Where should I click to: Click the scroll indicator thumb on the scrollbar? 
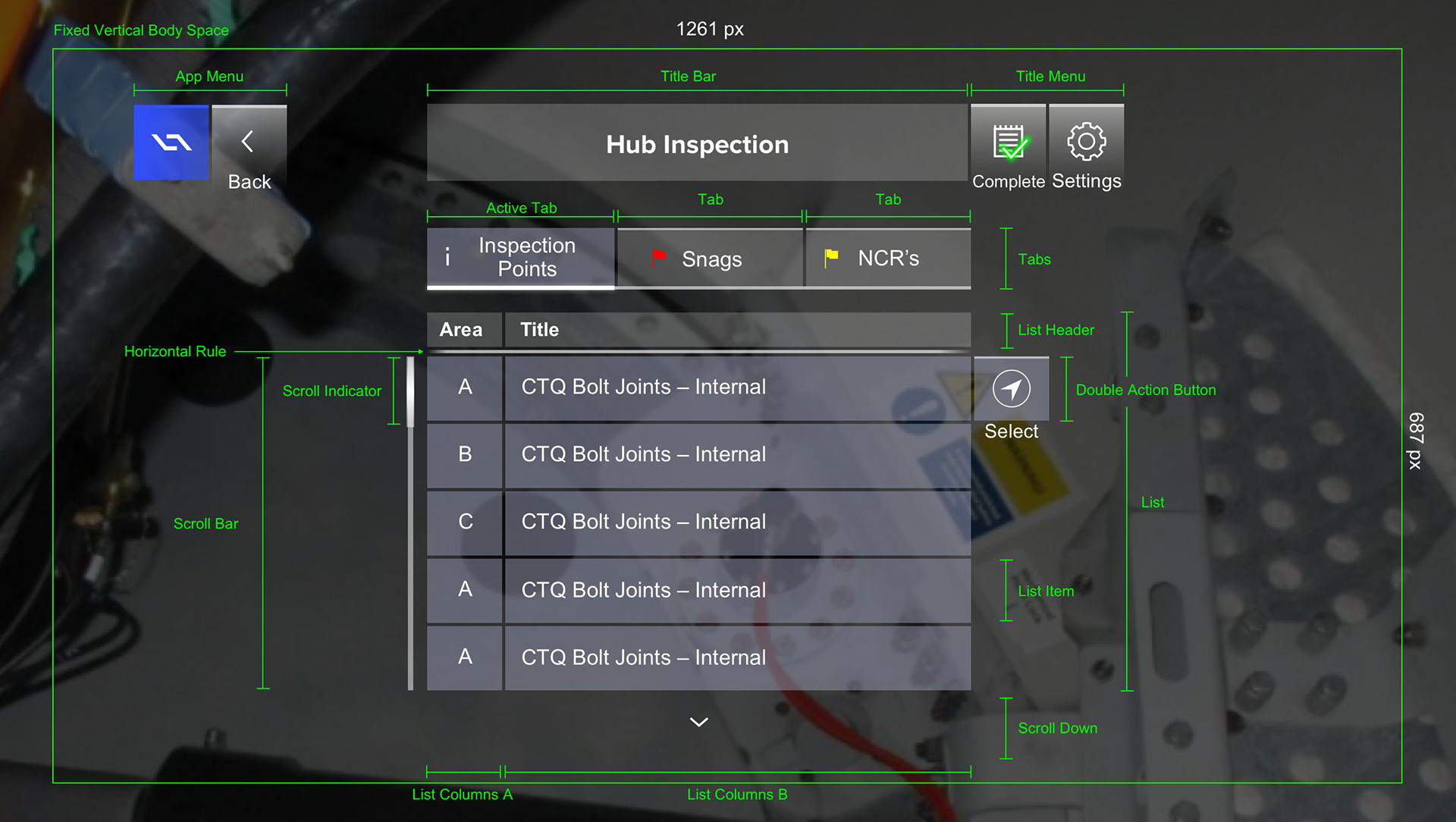pyautogui.click(x=410, y=391)
